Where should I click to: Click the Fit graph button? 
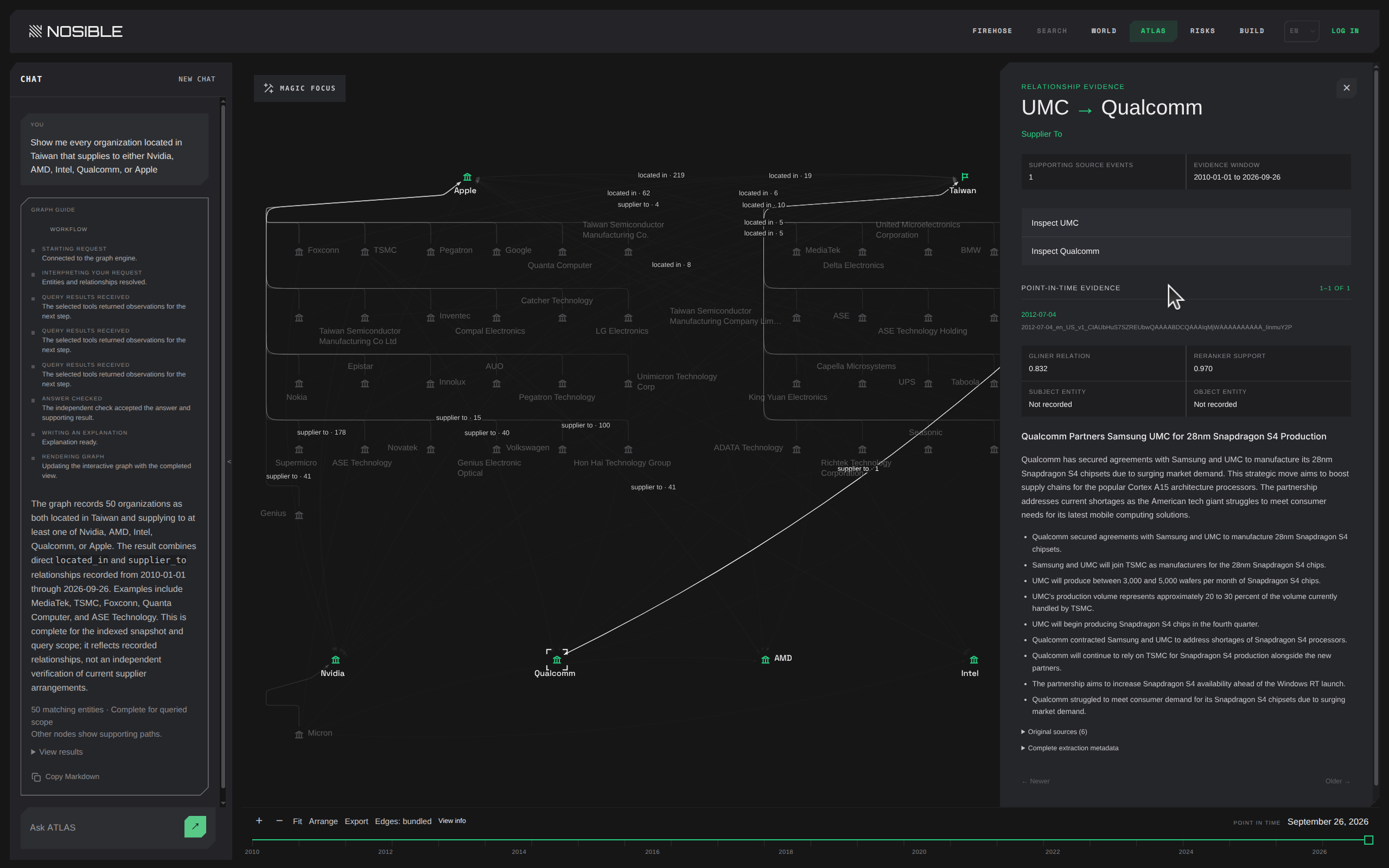(x=297, y=821)
